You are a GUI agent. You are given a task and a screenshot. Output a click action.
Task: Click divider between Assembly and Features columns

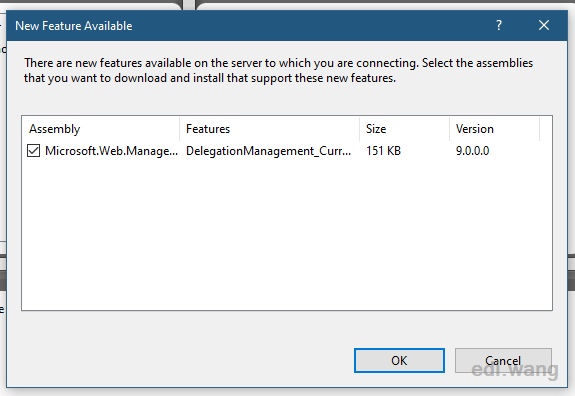click(x=179, y=129)
